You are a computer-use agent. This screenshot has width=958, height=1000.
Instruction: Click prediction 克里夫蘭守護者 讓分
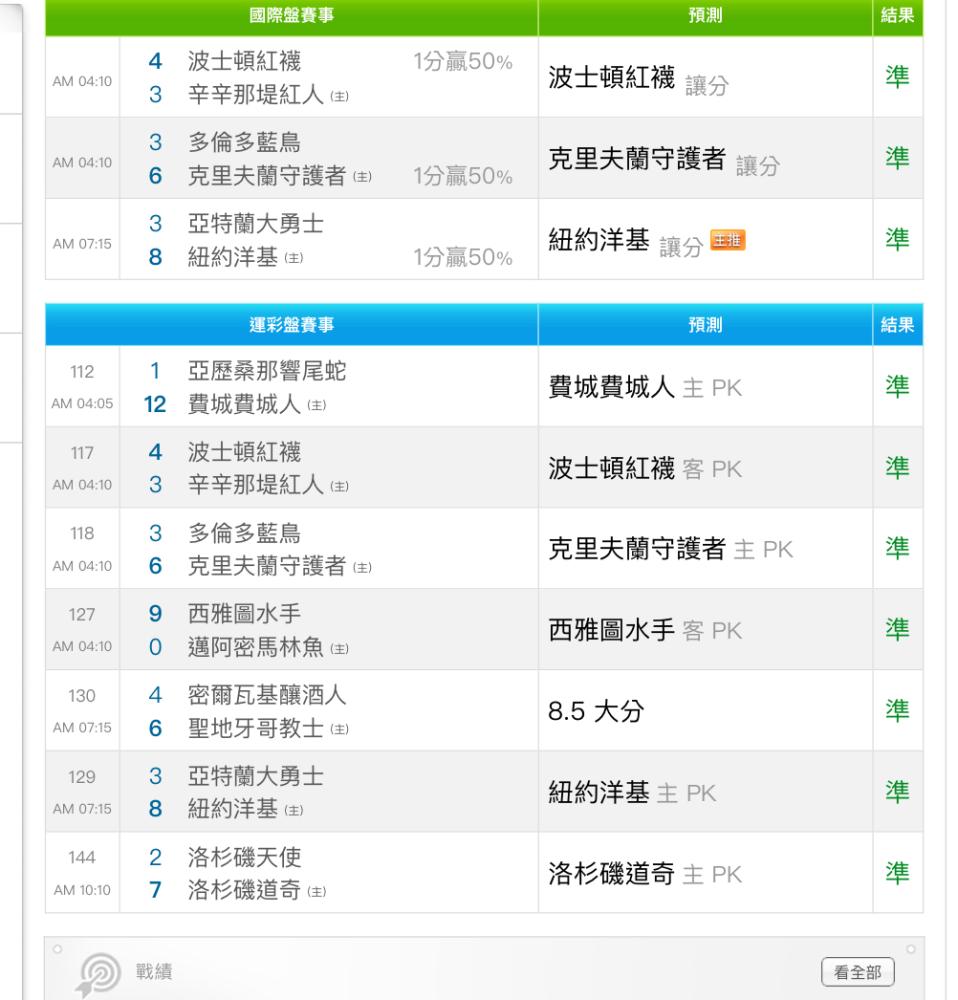pyautogui.click(x=664, y=159)
